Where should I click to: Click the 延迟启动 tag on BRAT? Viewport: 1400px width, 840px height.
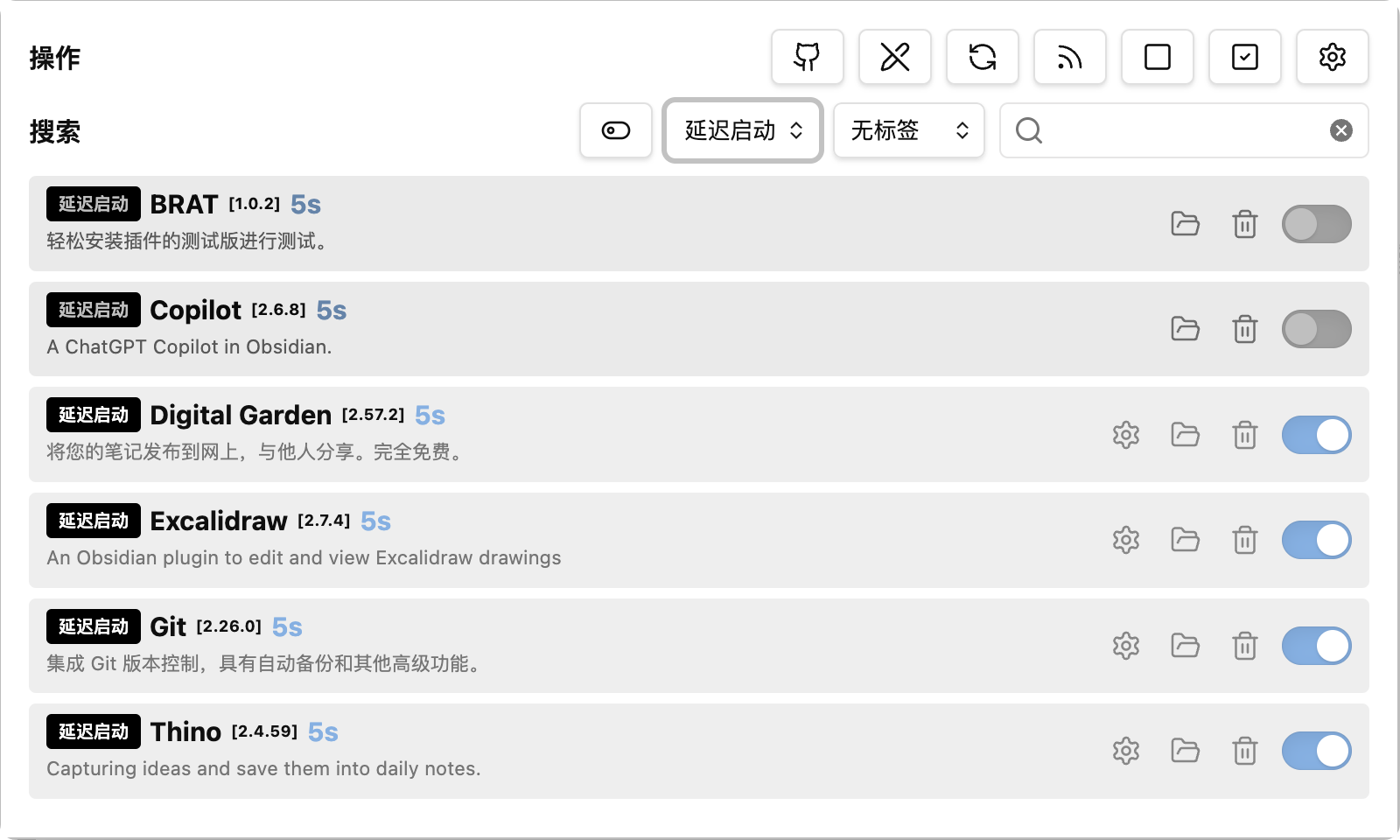pyautogui.click(x=94, y=204)
